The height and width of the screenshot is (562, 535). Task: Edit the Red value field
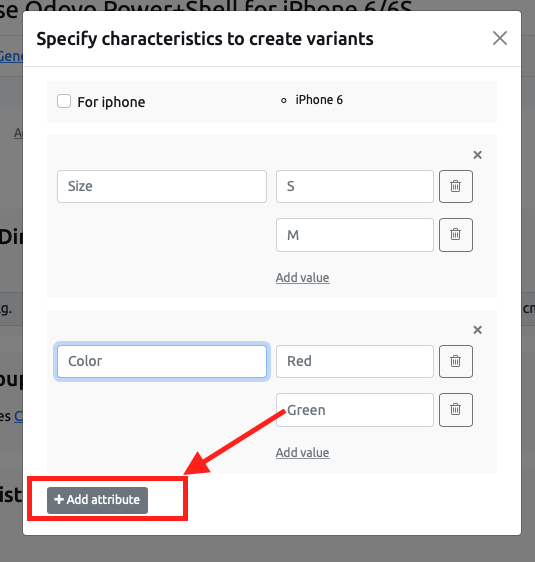(x=355, y=361)
